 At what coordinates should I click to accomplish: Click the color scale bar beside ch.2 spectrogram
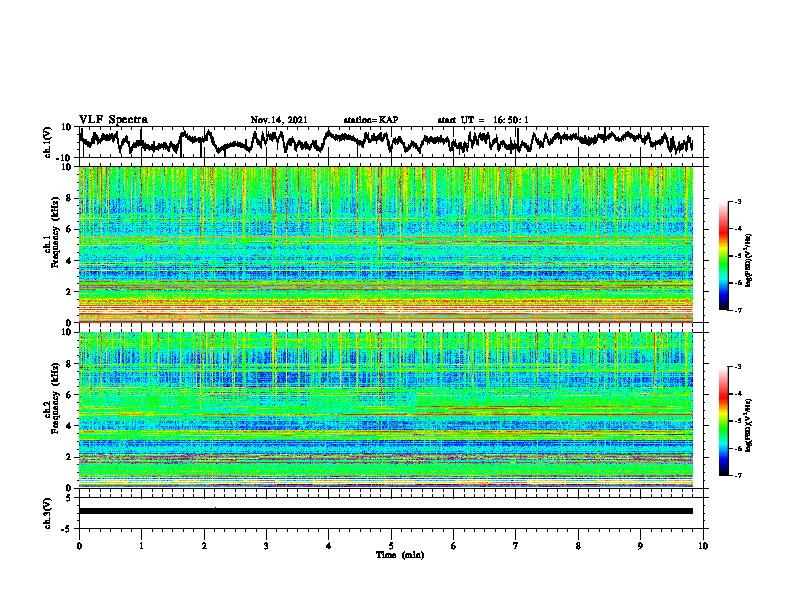tap(723, 421)
